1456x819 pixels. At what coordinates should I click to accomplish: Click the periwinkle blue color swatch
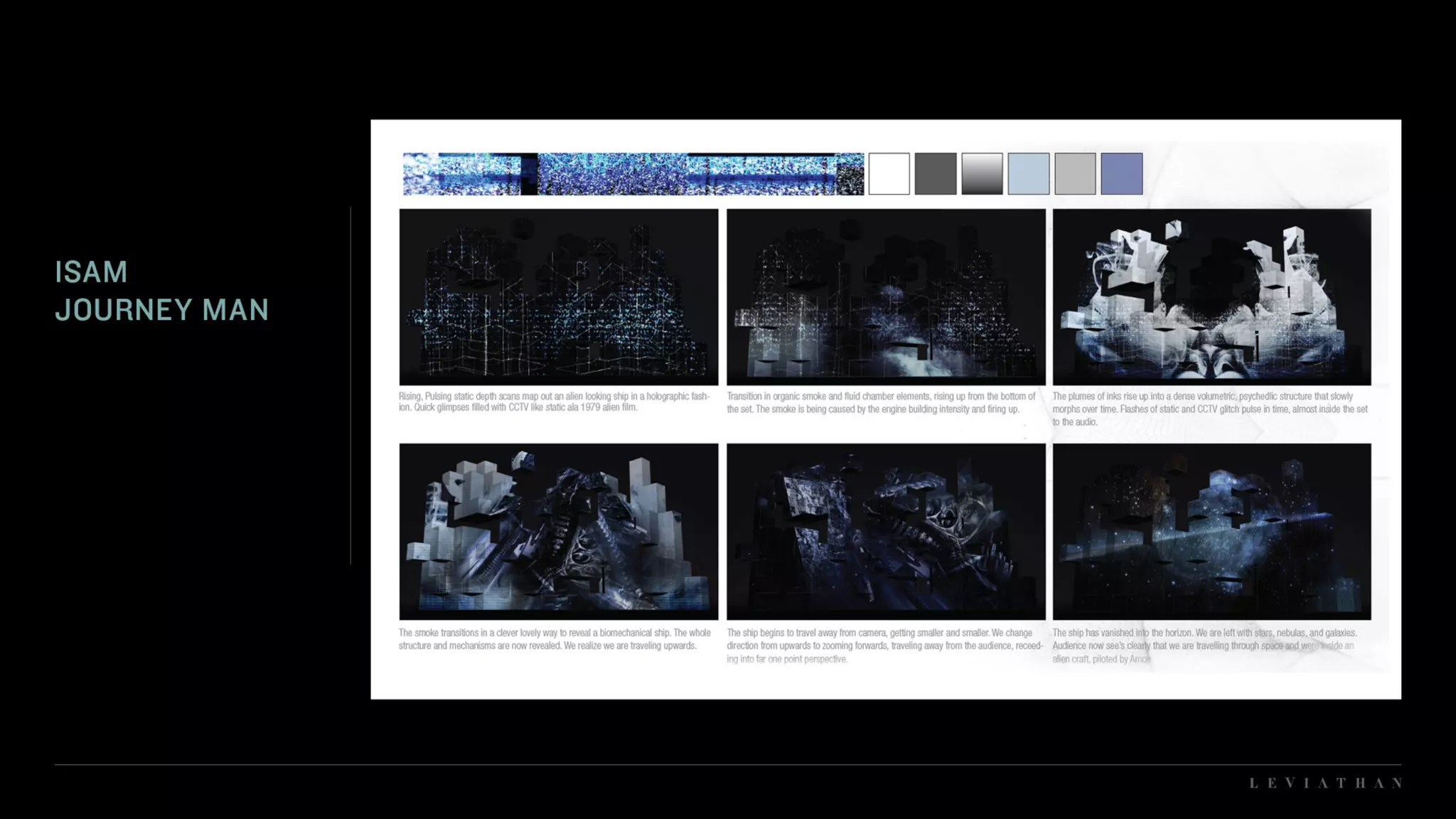coord(1121,173)
